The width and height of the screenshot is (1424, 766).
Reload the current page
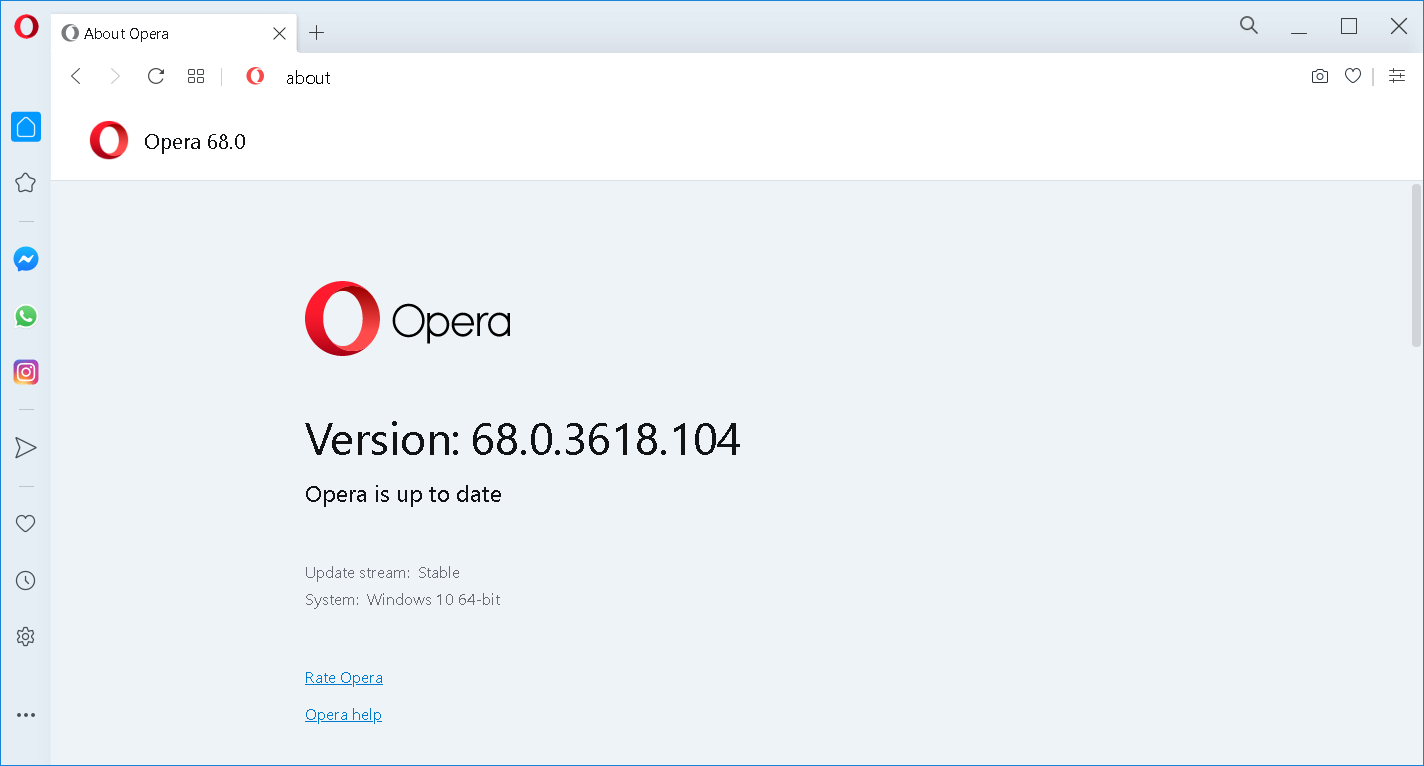click(156, 76)
